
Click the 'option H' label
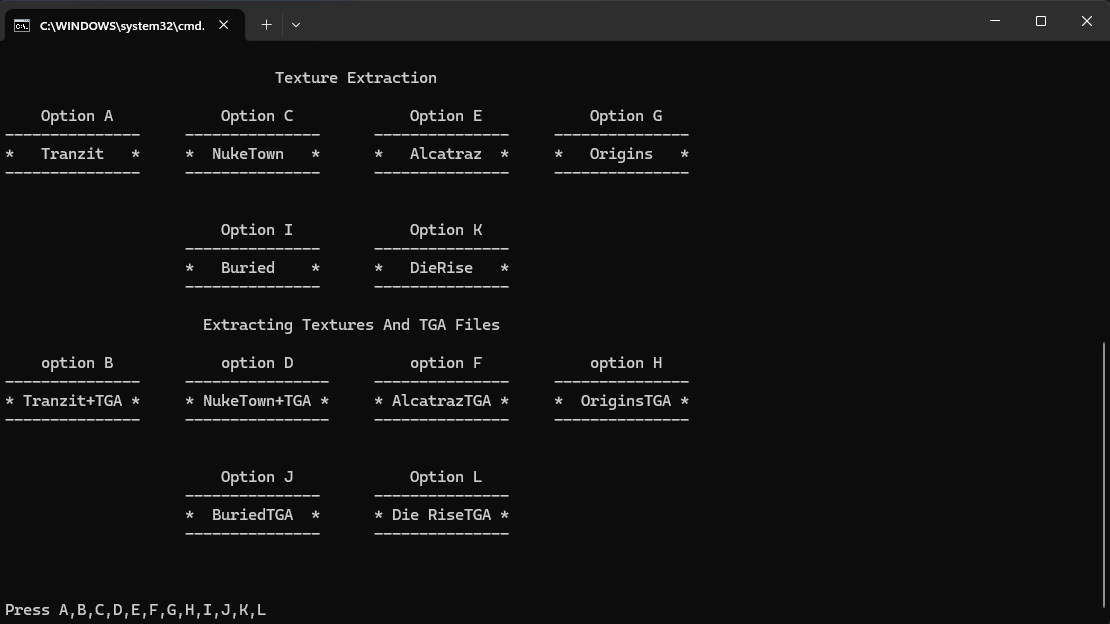point(626,363)
